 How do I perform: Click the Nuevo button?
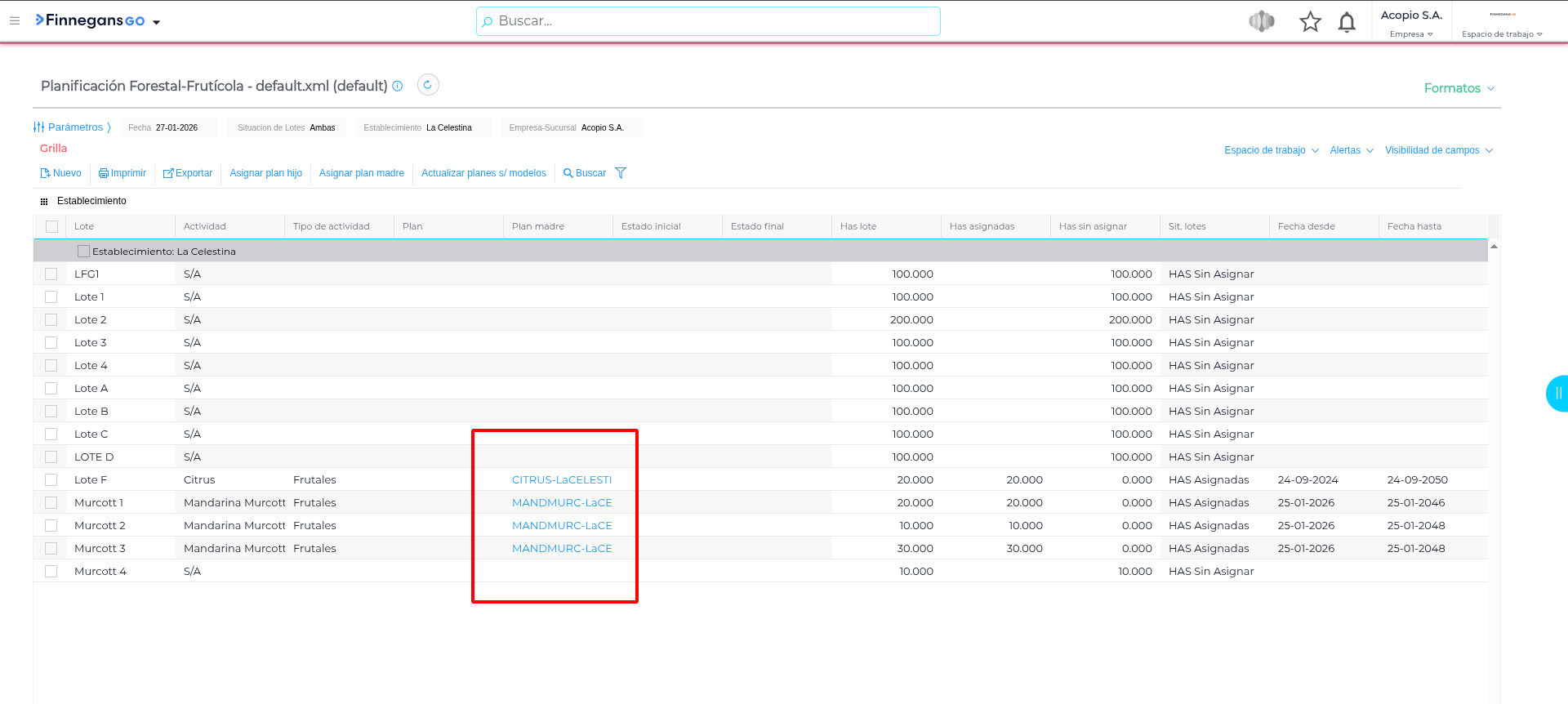(61, 173)
